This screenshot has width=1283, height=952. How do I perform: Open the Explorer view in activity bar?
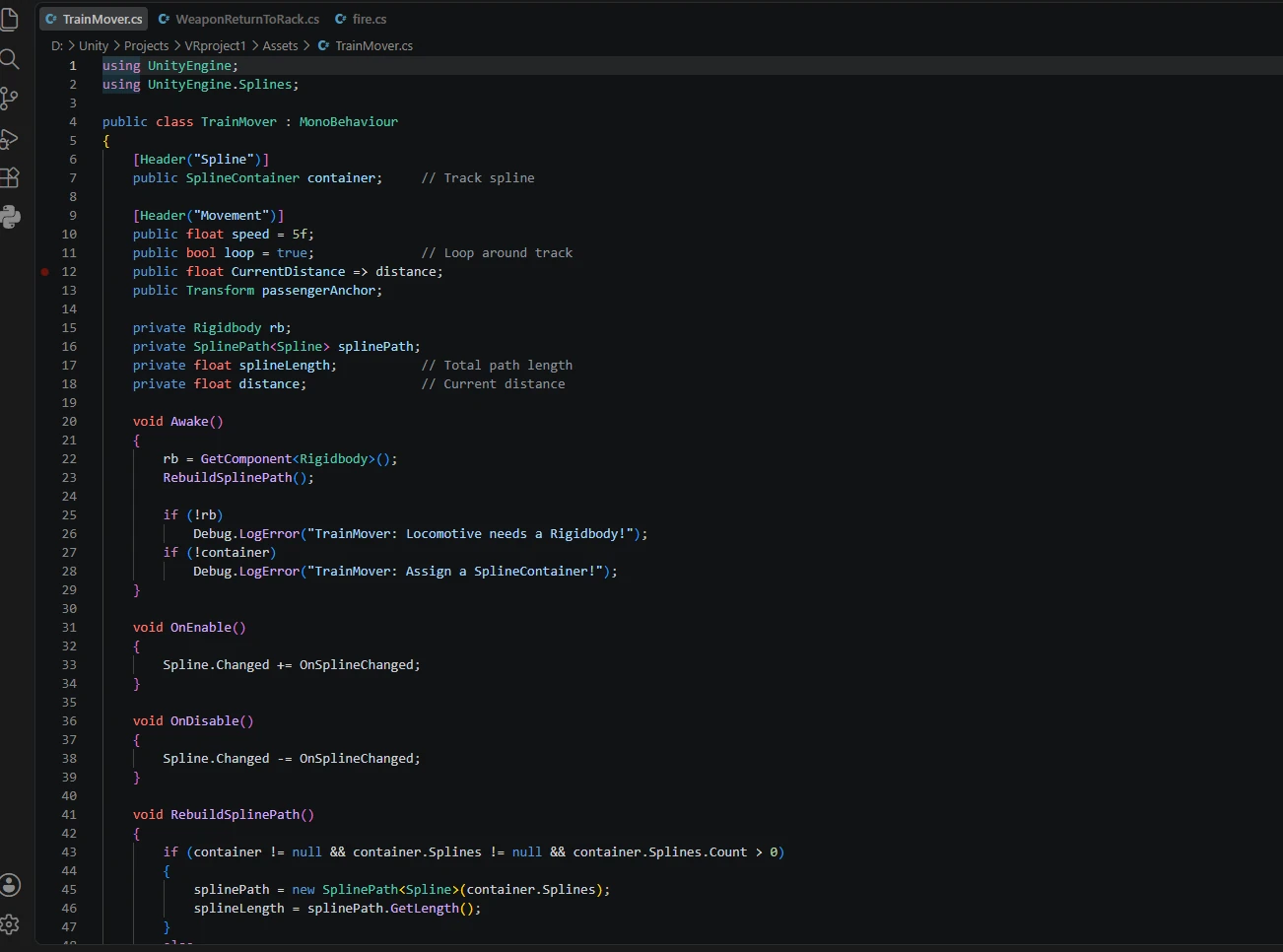pyautogui.click(x=10, y=19)
